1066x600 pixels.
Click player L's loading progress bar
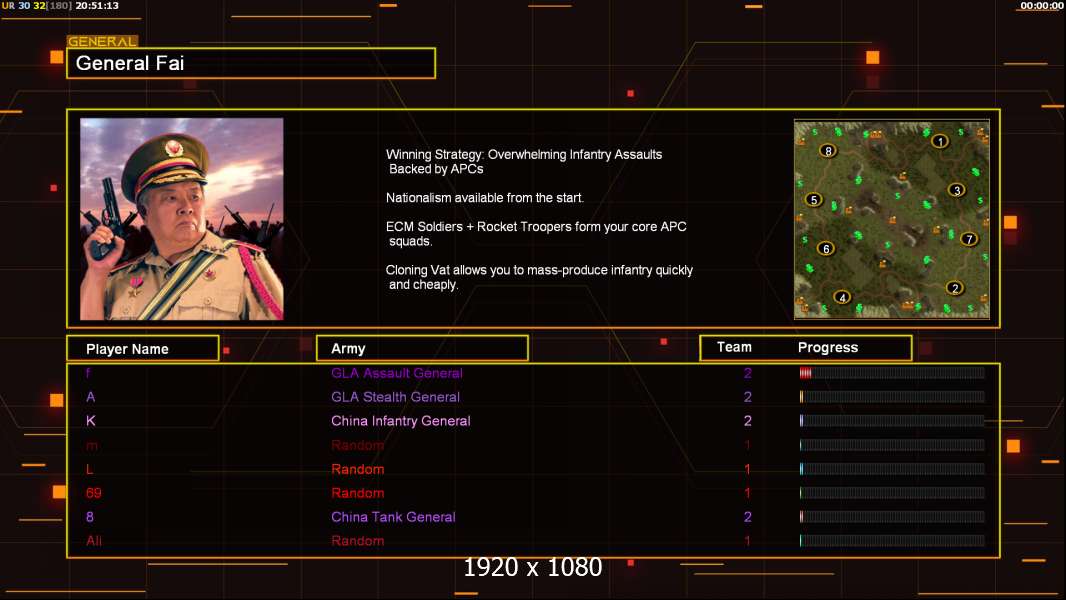892,469
